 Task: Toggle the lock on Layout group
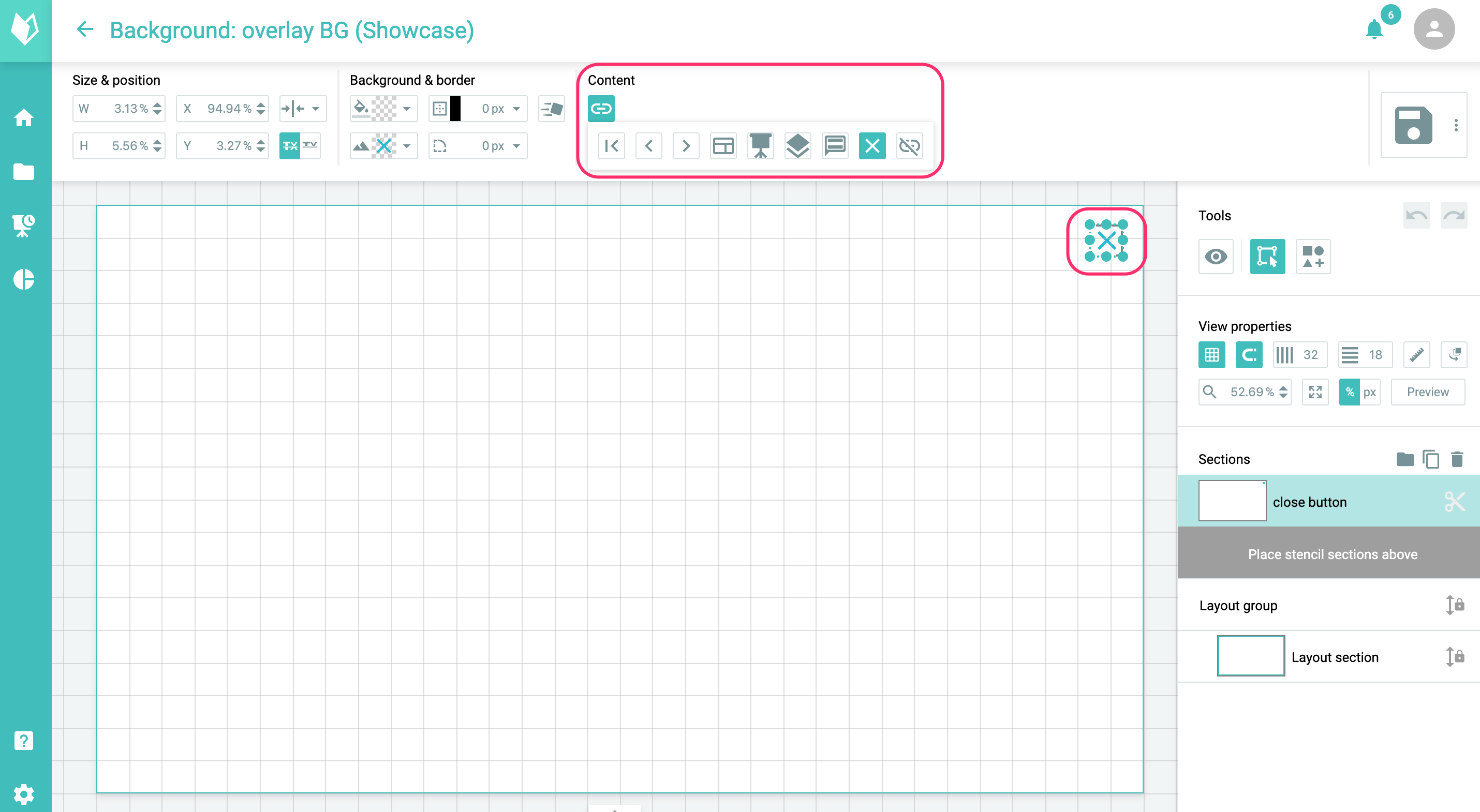tap(1454, 605)
